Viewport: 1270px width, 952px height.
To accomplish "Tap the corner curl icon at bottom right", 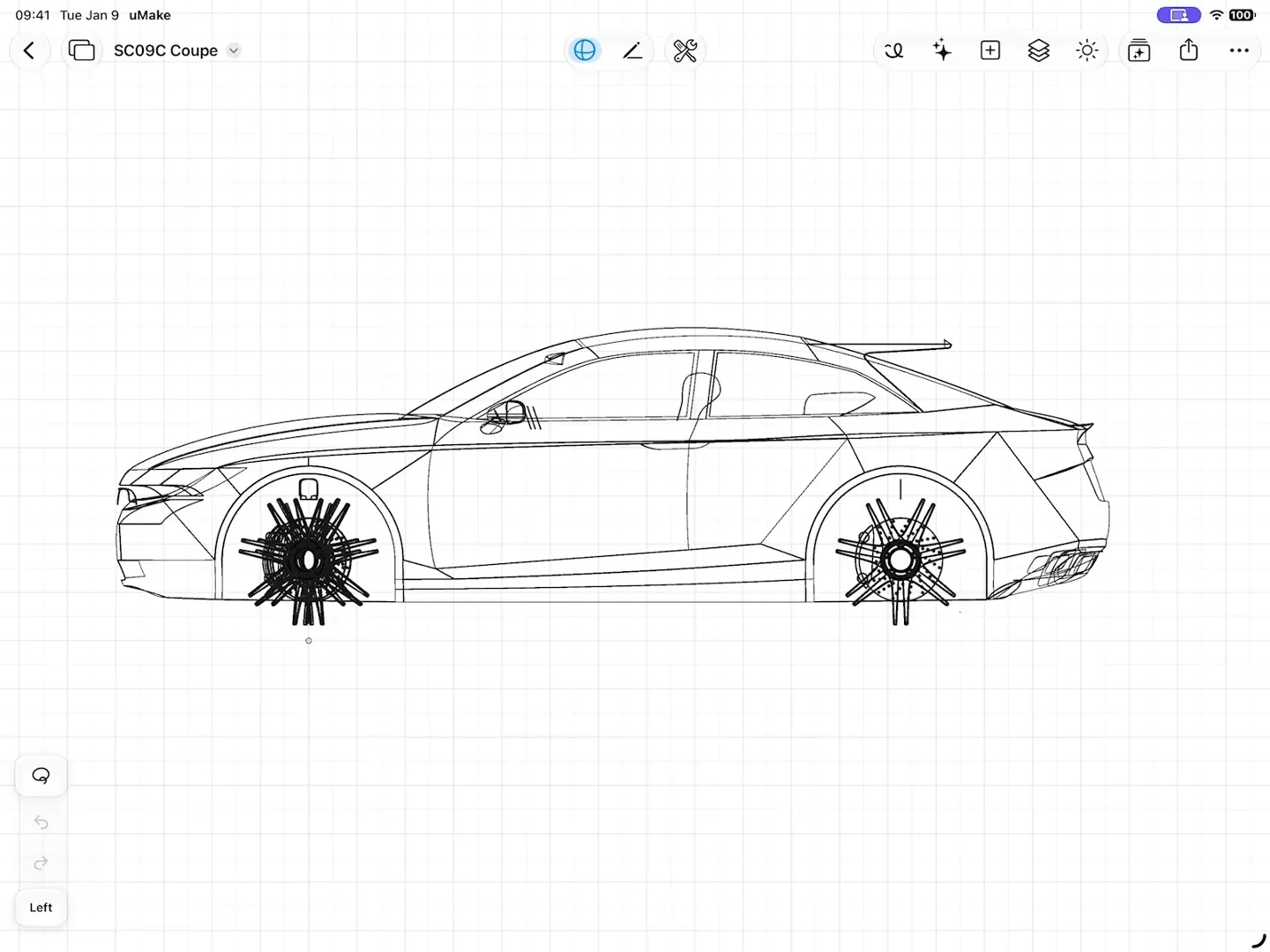I will click(x=1259, y=941).
